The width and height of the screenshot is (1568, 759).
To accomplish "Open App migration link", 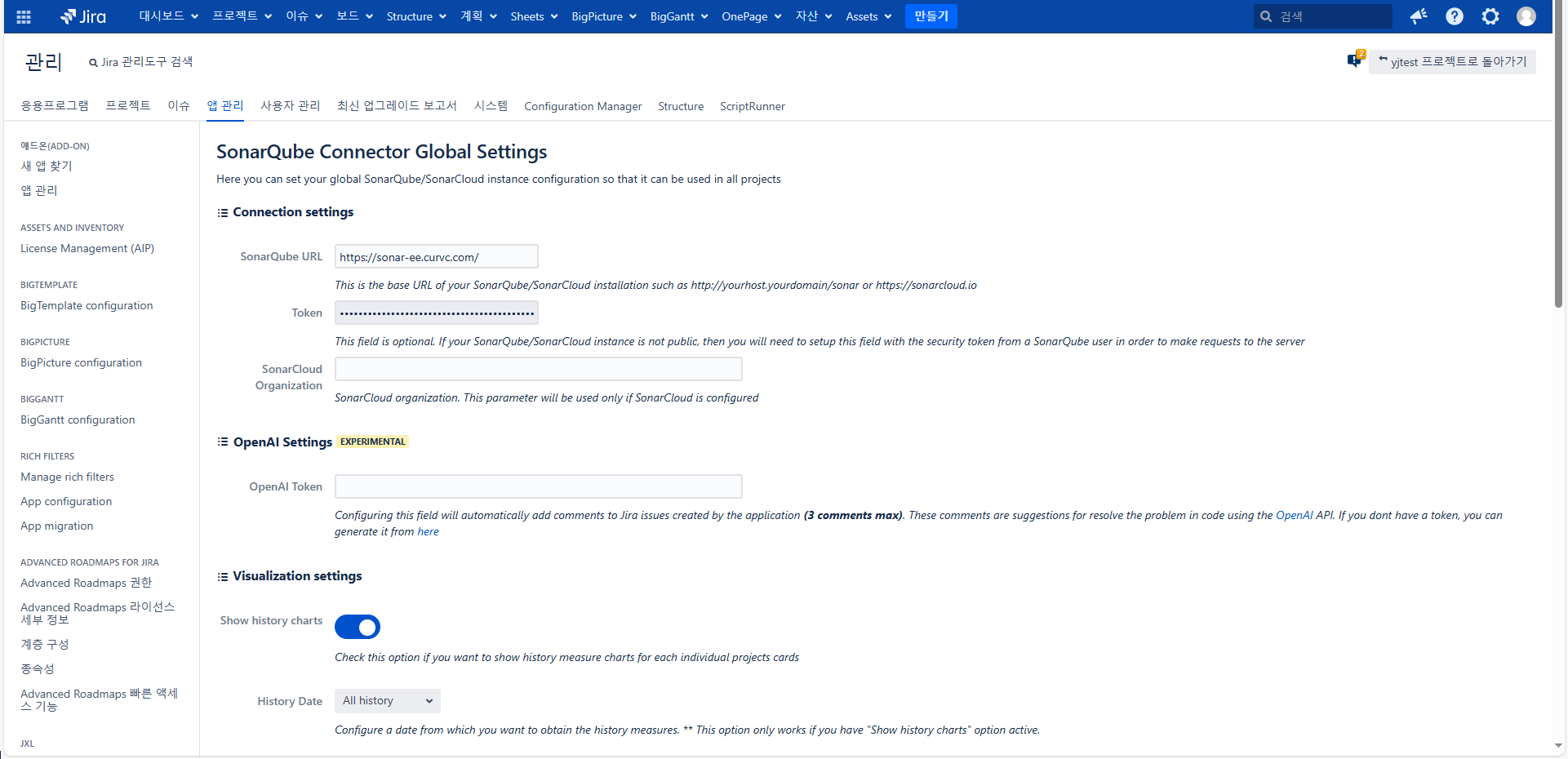I will tap(56, 526).
